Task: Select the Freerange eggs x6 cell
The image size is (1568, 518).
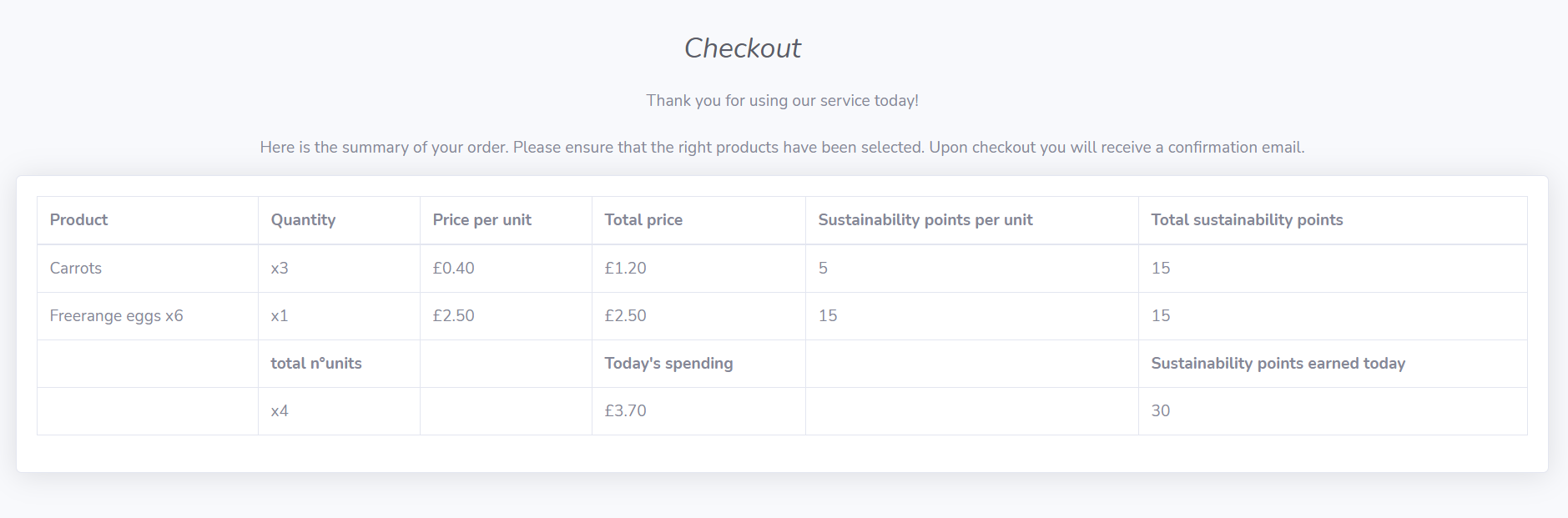Action: point(116,316)
